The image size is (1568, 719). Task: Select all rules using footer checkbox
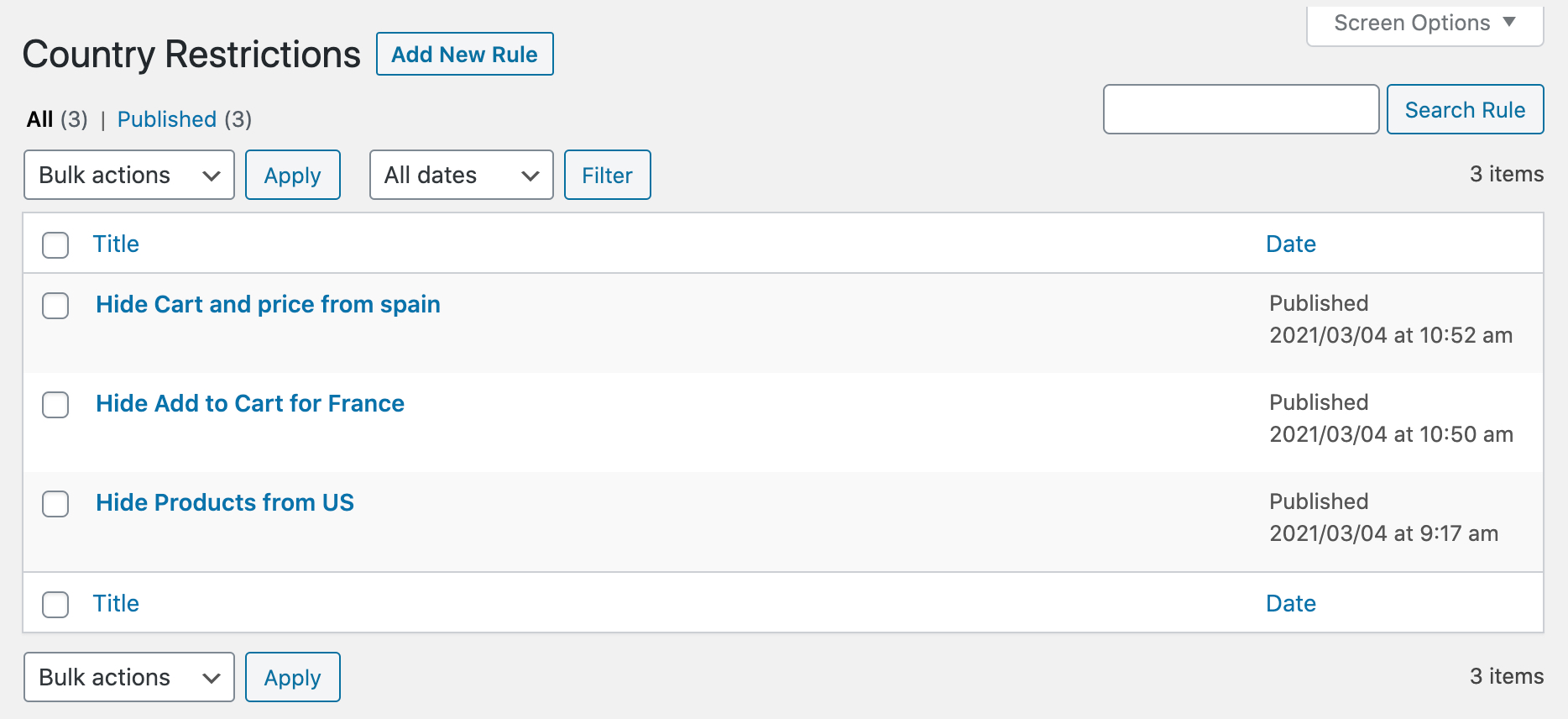pyautogui.click(x=55, y=604)
